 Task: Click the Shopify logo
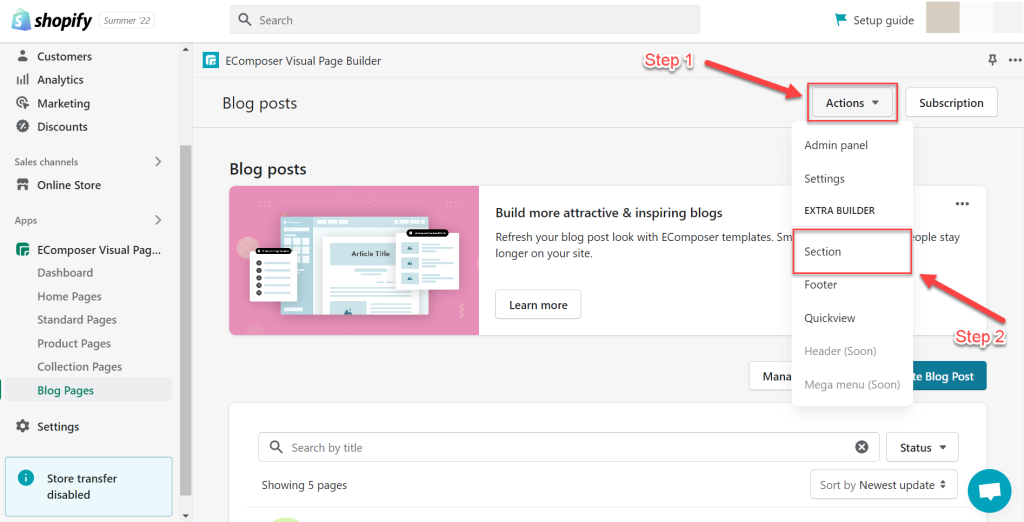tap(52, 20)
